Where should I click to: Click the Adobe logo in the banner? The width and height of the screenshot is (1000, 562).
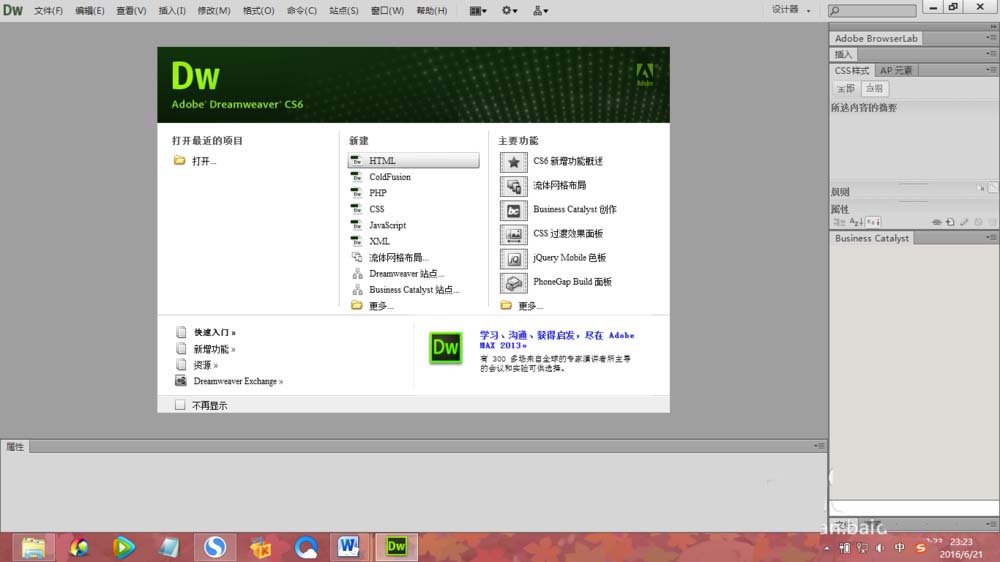(x=645, y=75)
